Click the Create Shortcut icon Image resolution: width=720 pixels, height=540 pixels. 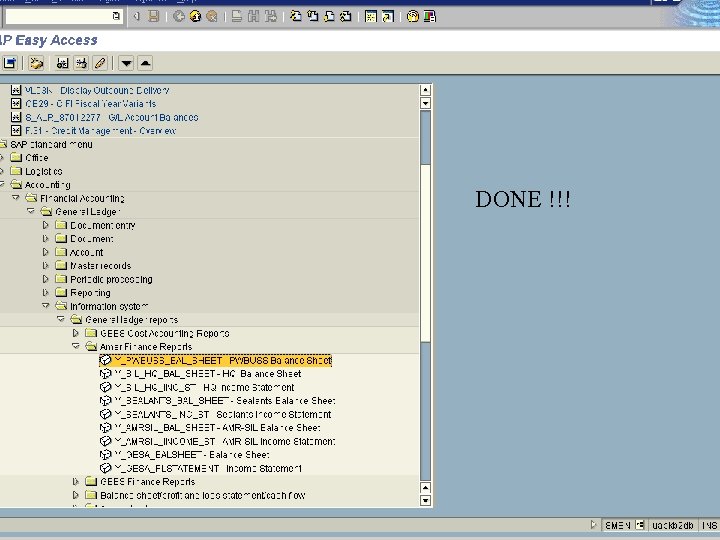tap(388, 17)
